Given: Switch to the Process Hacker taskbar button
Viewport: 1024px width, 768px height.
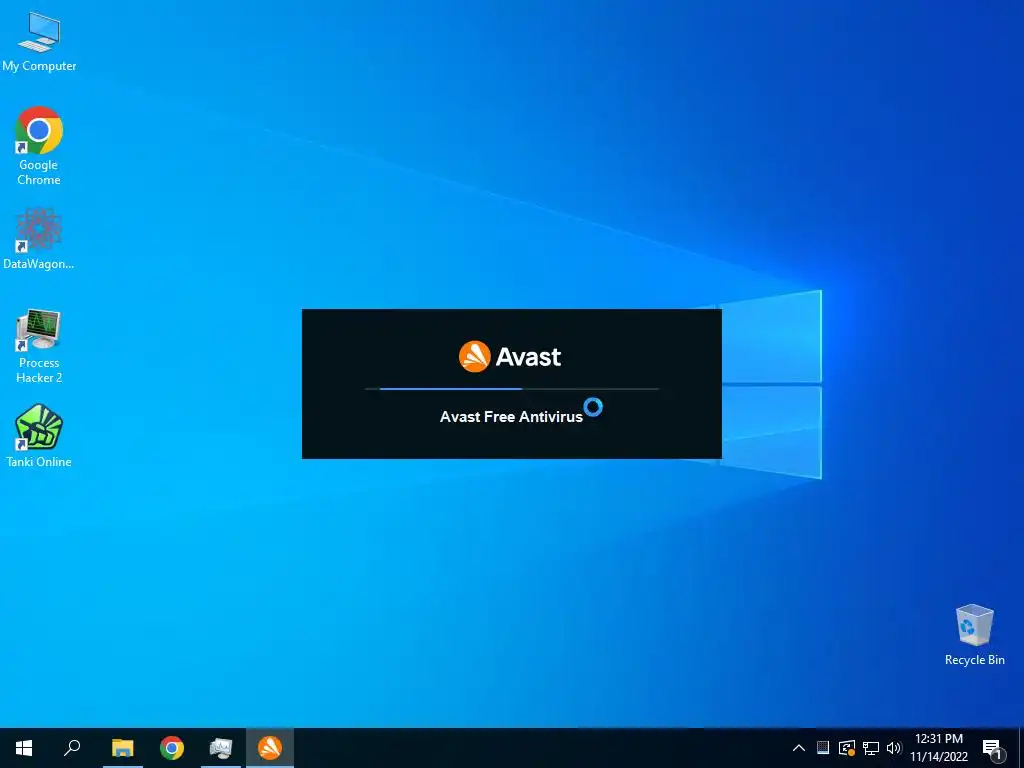Looking at the screenshot, I should 221,748.
